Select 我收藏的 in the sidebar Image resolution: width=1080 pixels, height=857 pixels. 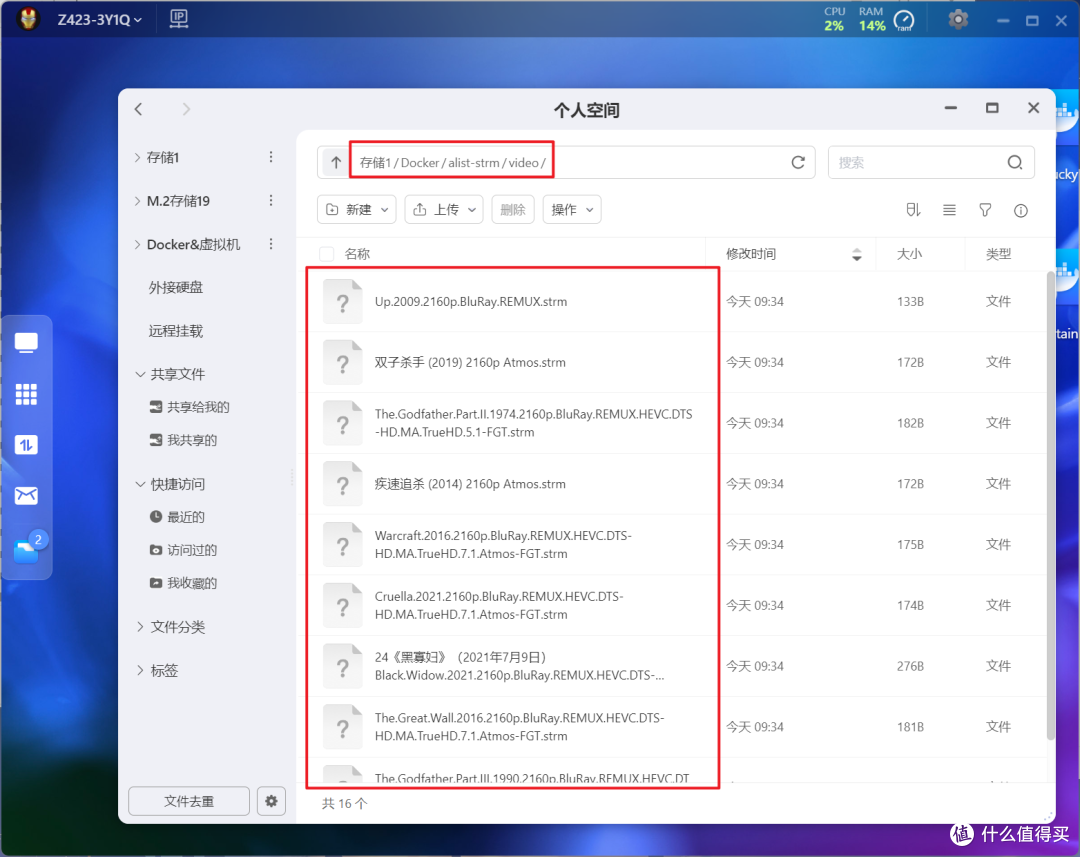pyautogui.click(x=185, y=583)
